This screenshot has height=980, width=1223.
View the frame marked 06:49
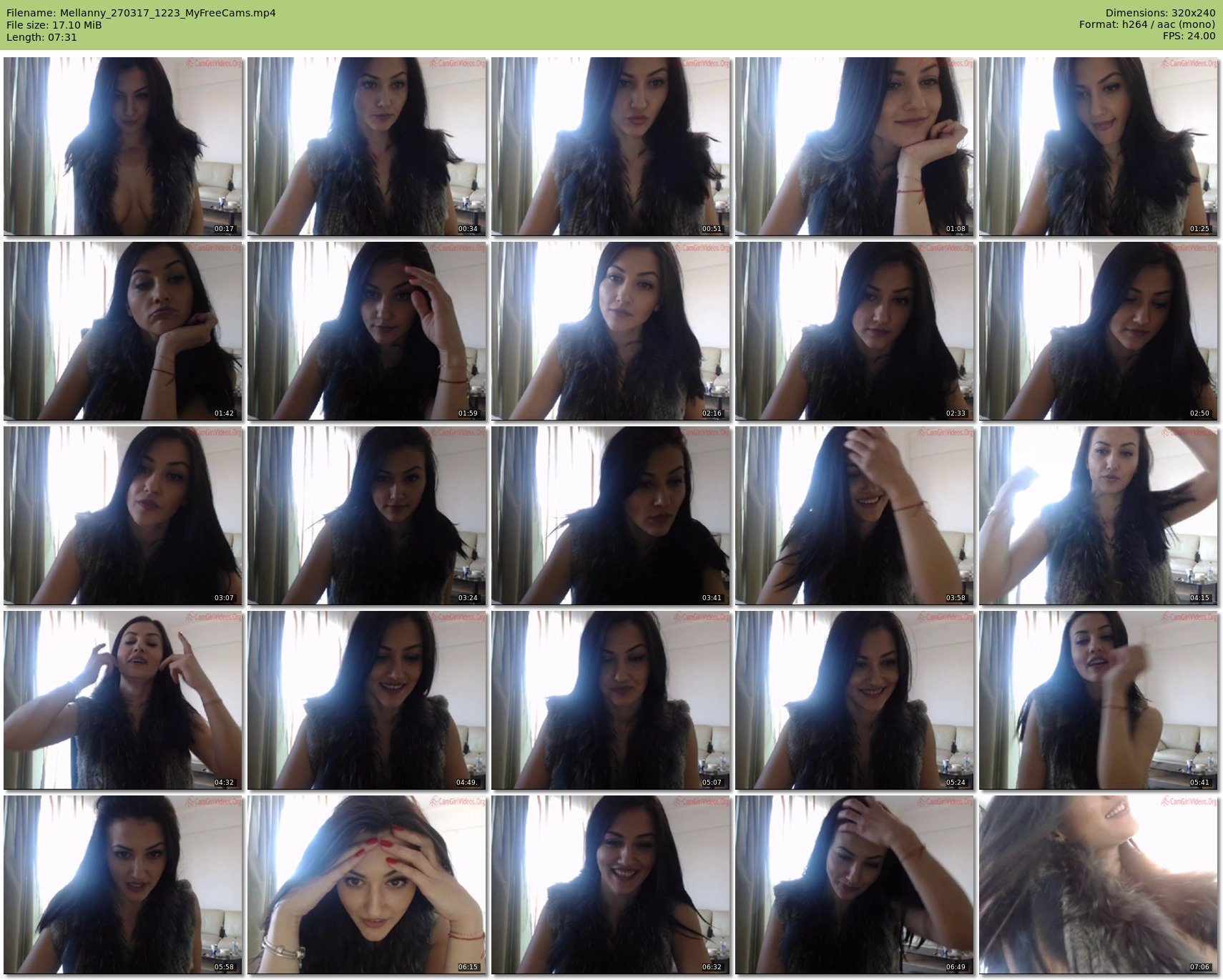(855, 884)
